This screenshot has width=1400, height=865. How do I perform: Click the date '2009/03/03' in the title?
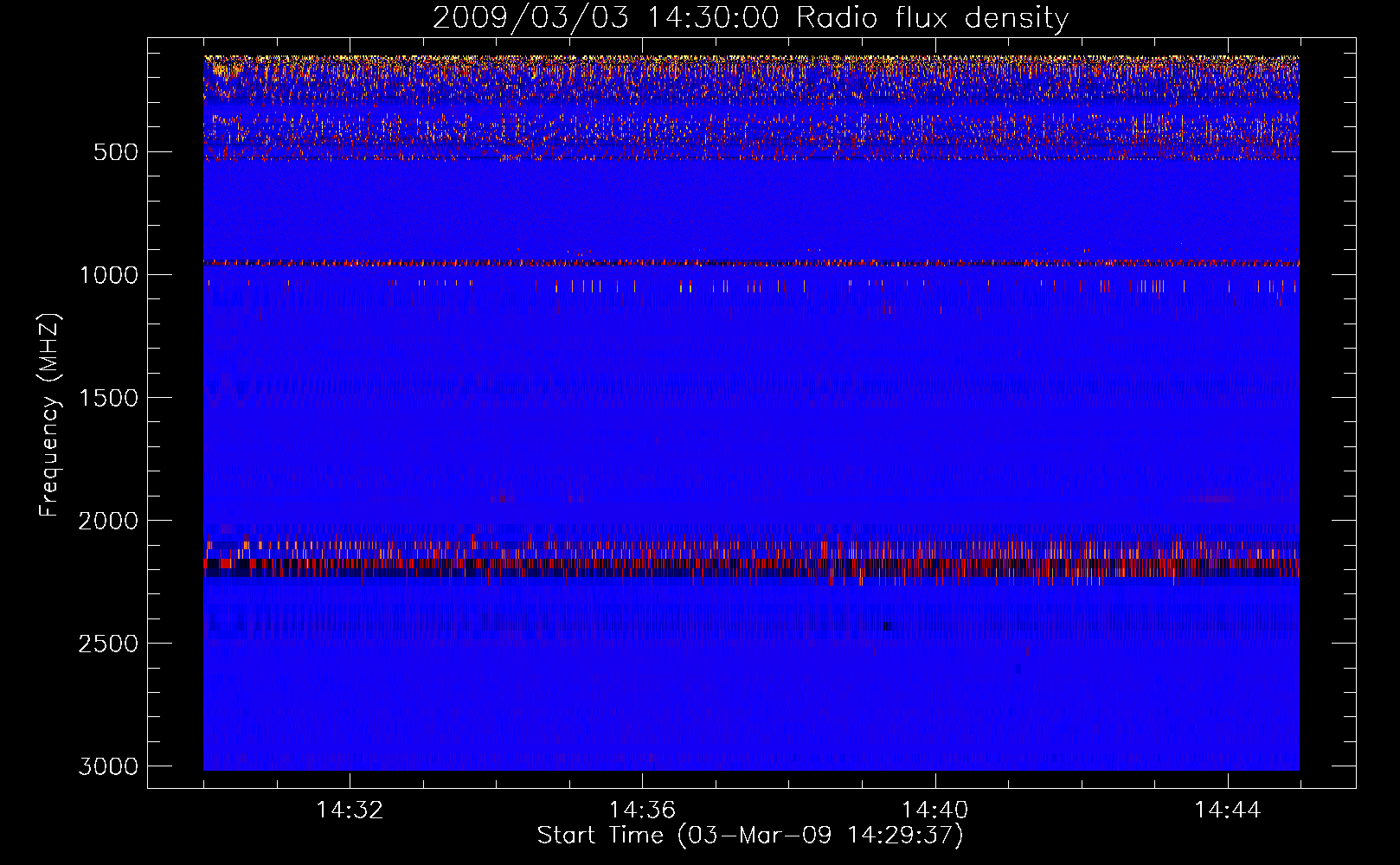click(x=530, y=18)
